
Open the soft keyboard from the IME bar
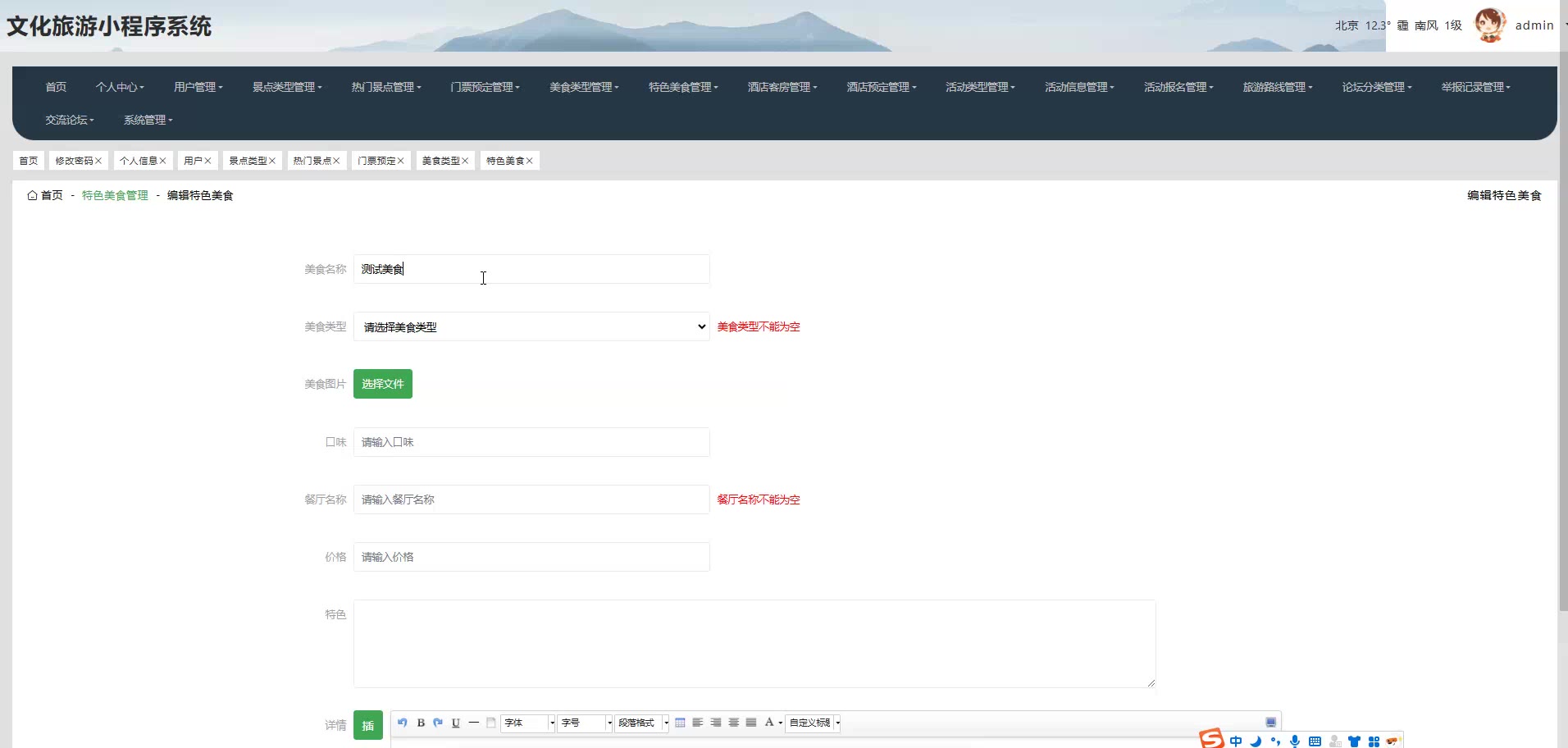[1315, 741]
